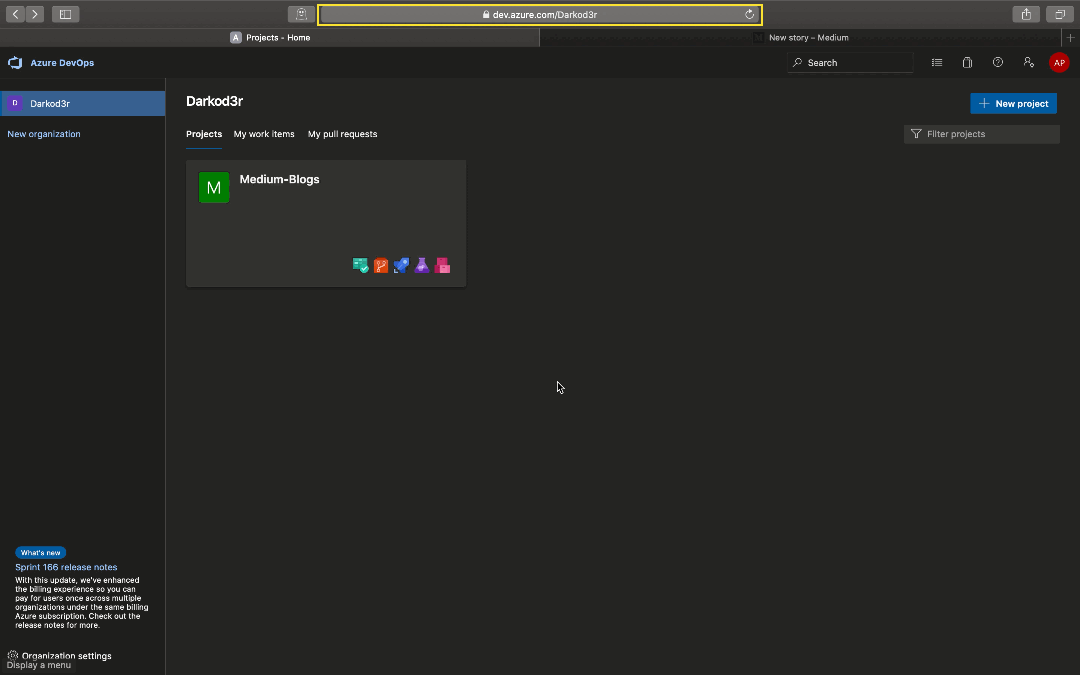The height and width of the screenshot is (675, 1080).
Task: Click the Filter projects input field
Action: pos(982,134)
